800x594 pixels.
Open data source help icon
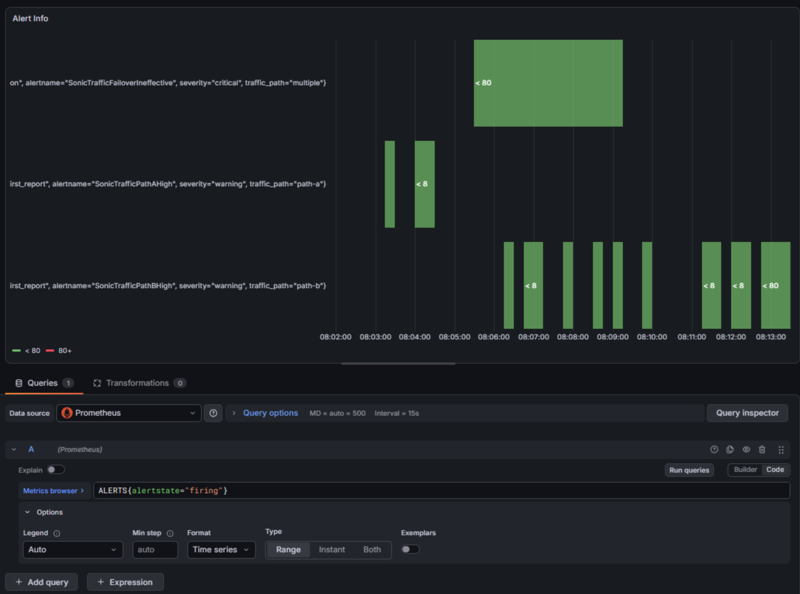point(213,413)
